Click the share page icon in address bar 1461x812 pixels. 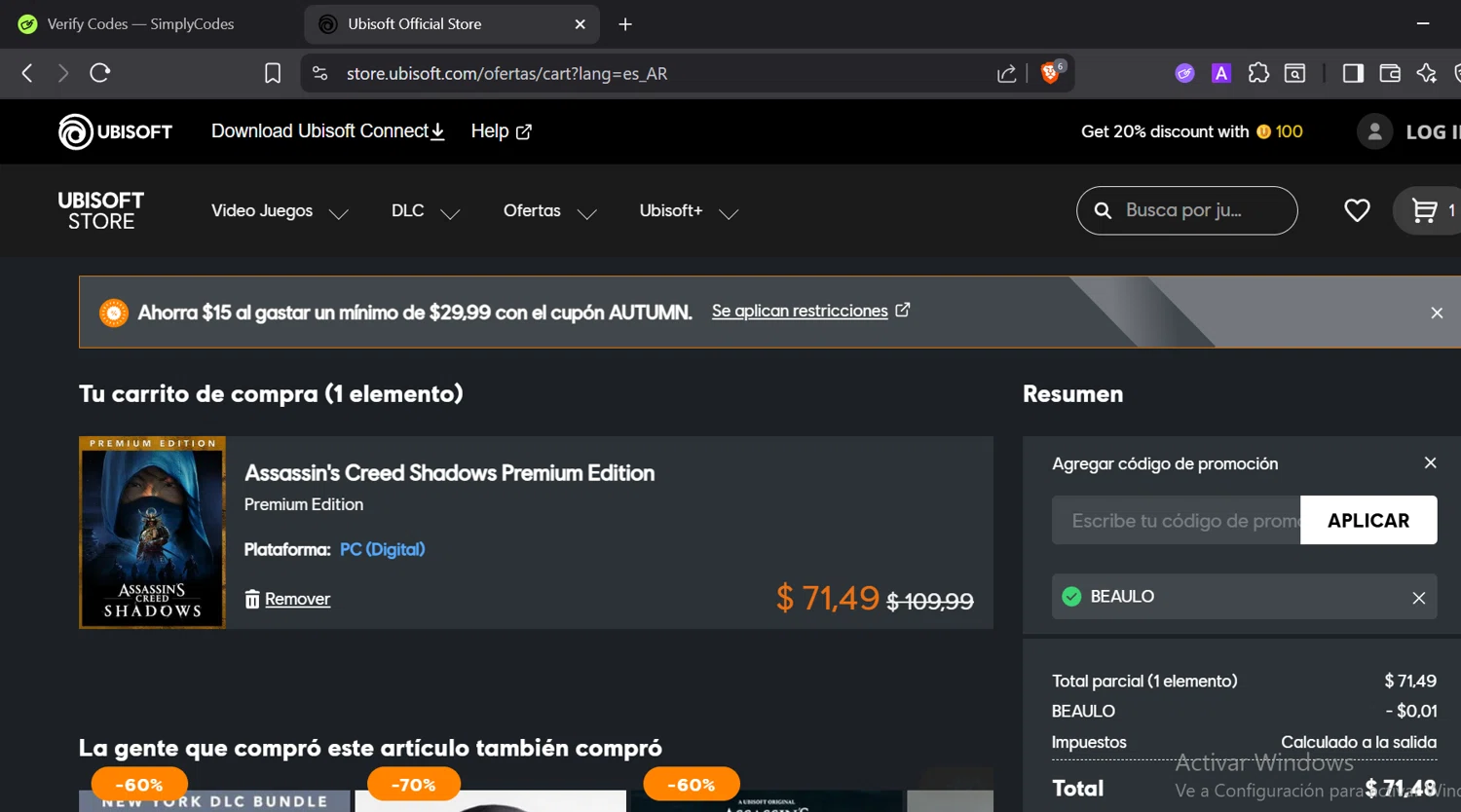(x=1007, y=73)
